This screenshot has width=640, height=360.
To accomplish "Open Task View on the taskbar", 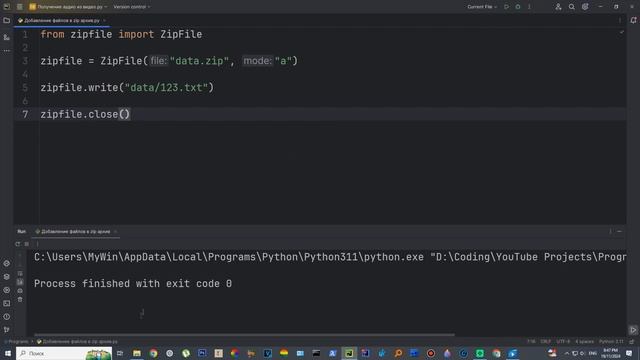I will [120, 353].
